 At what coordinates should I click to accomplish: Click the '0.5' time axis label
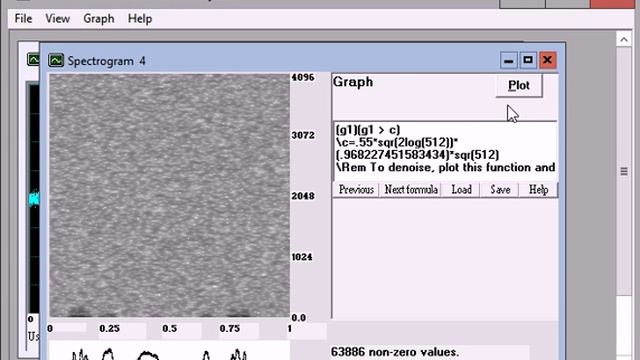tap(169, 329)
